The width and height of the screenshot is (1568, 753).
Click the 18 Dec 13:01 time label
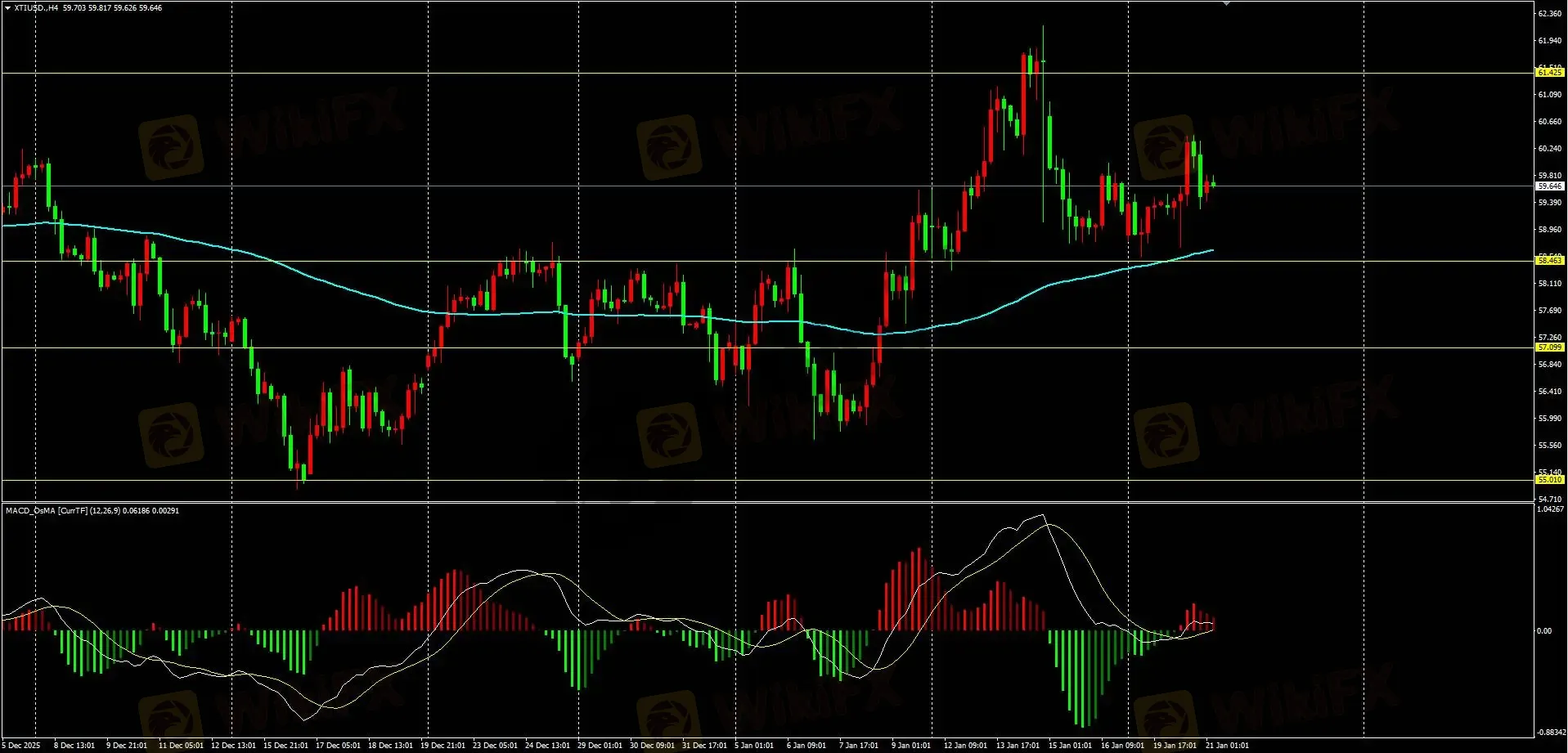coord(390,746)
